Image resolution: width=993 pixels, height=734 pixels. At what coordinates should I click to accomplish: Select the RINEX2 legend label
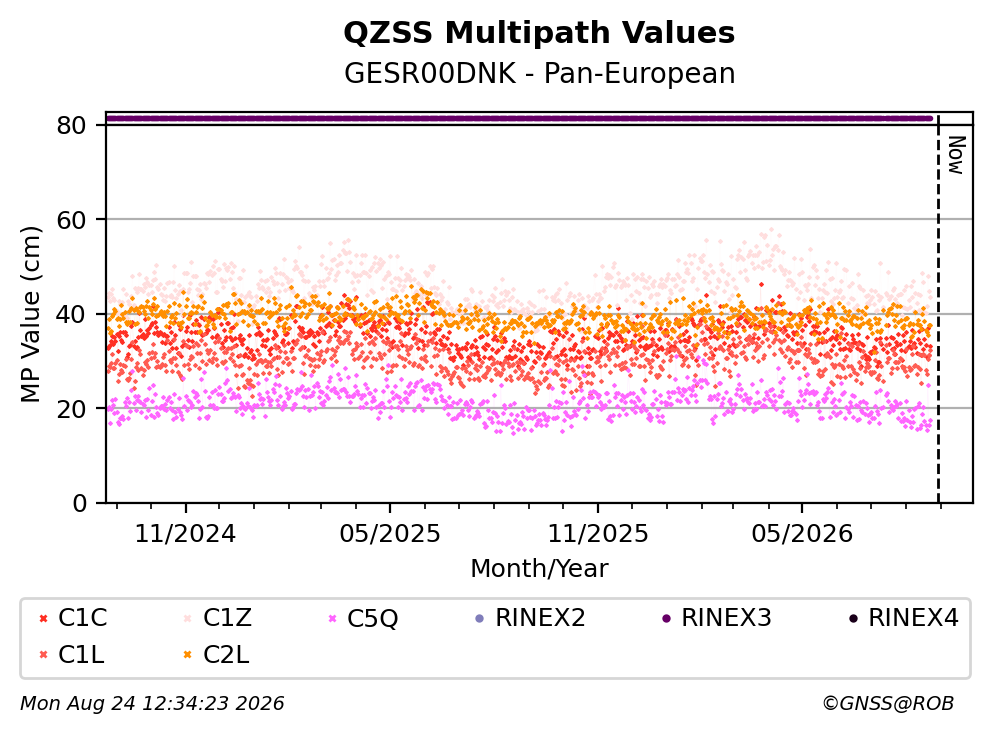click(540, 617)
